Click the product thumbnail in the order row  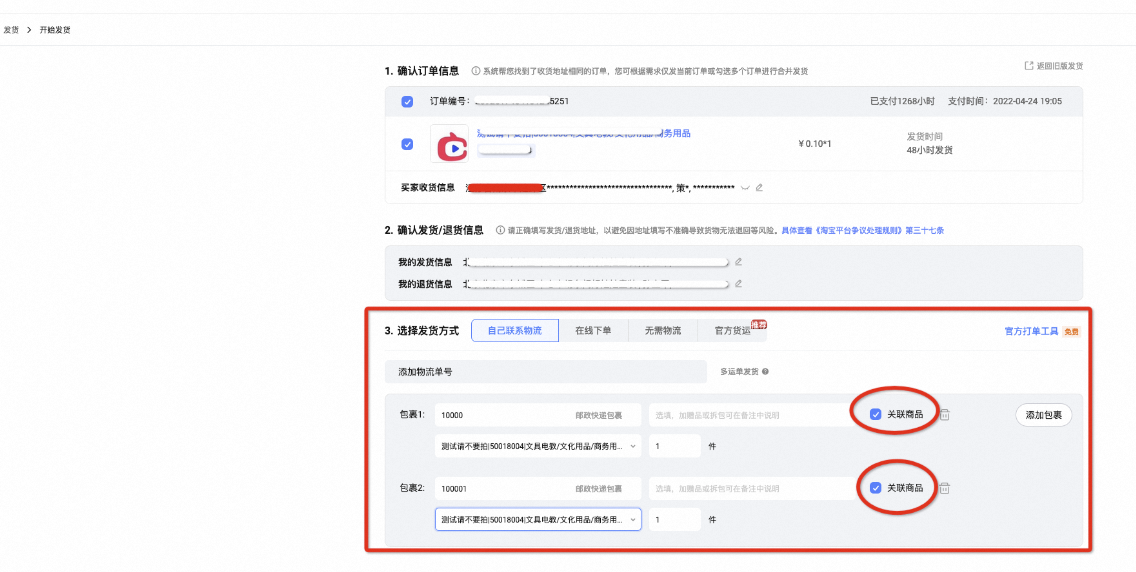[449, 143]
